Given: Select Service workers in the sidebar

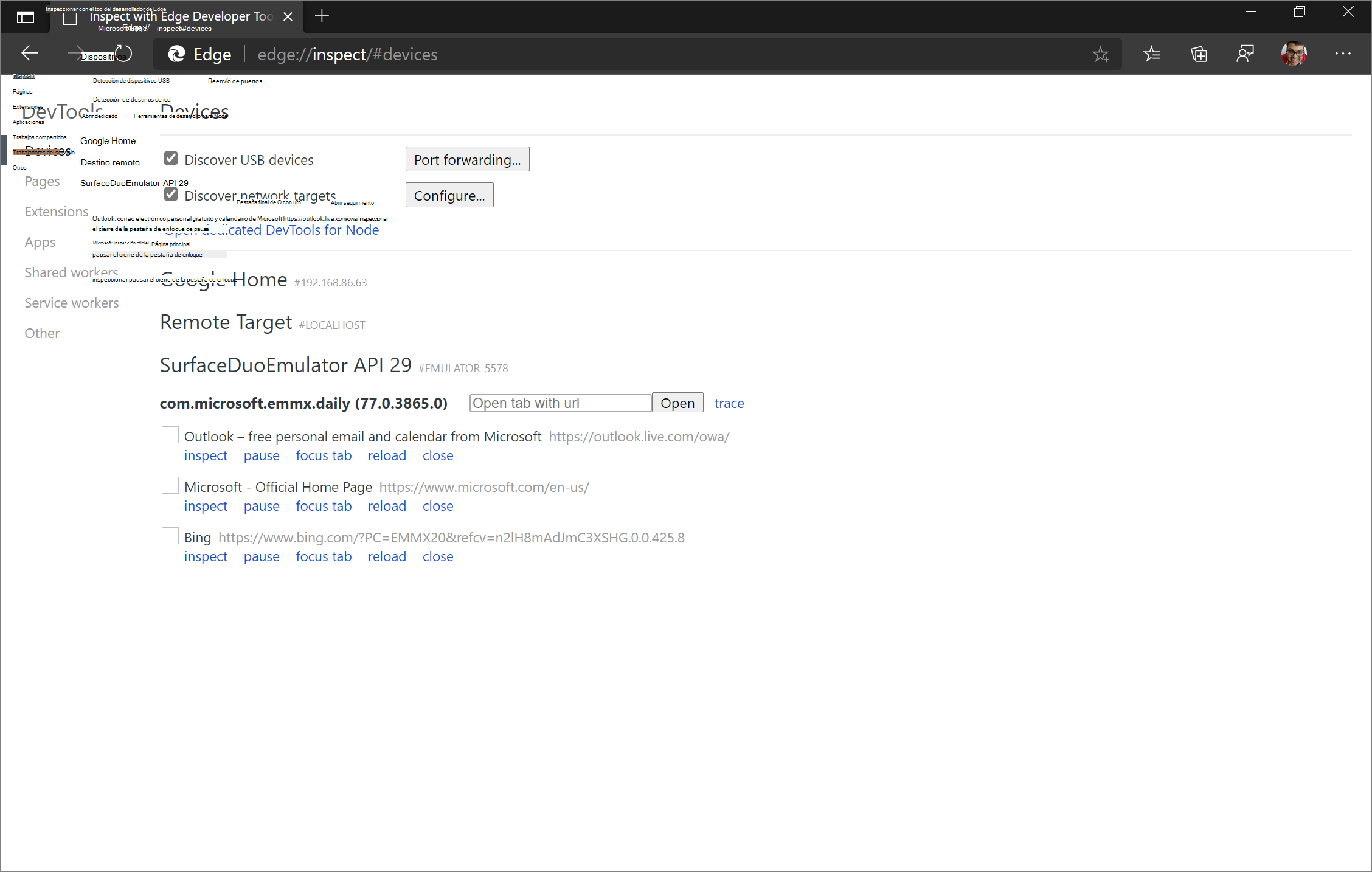Looking at the screenshot, I should tap(71, 302).
